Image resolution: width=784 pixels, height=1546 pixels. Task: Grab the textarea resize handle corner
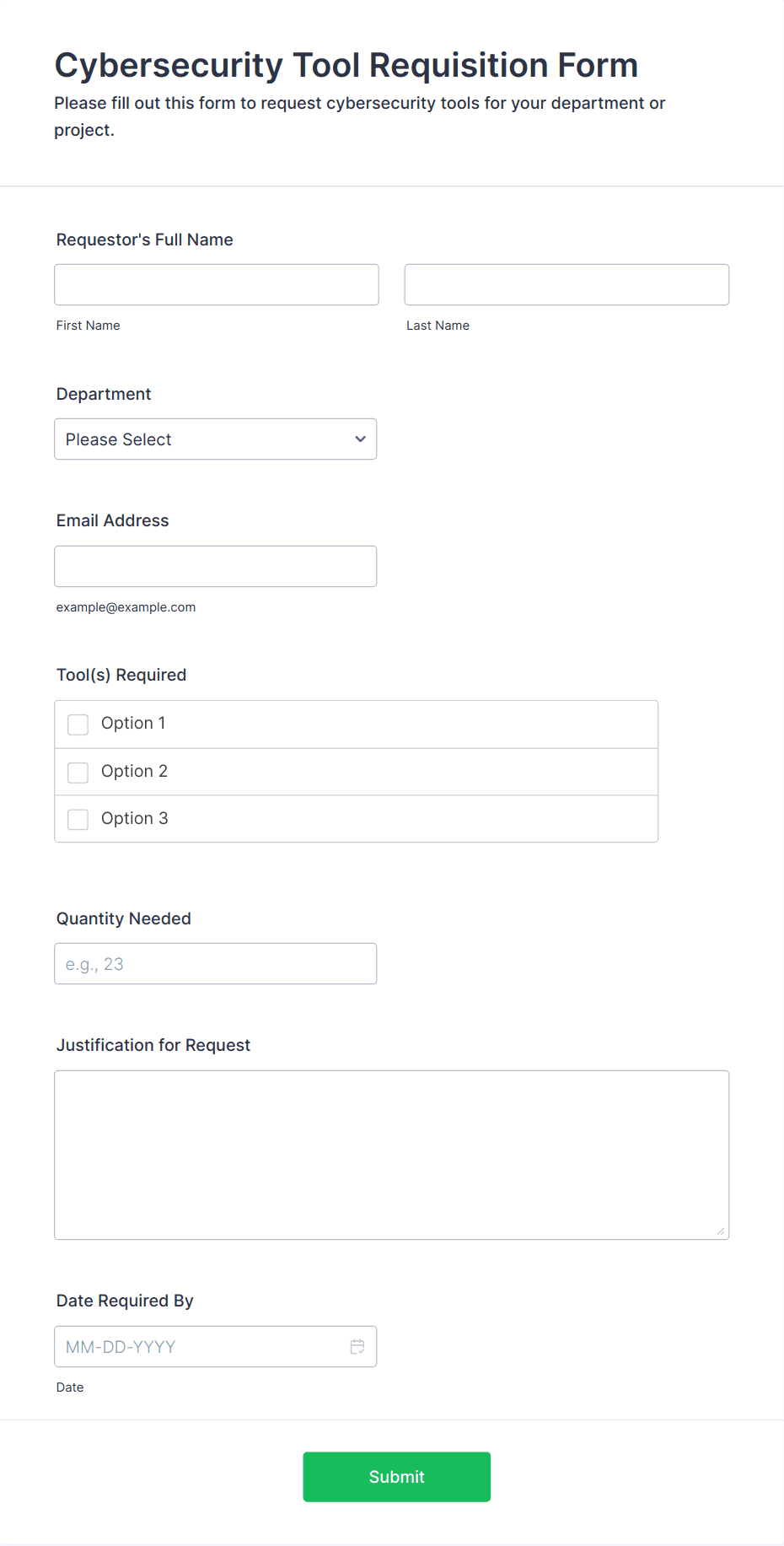tap(721, 1231)
